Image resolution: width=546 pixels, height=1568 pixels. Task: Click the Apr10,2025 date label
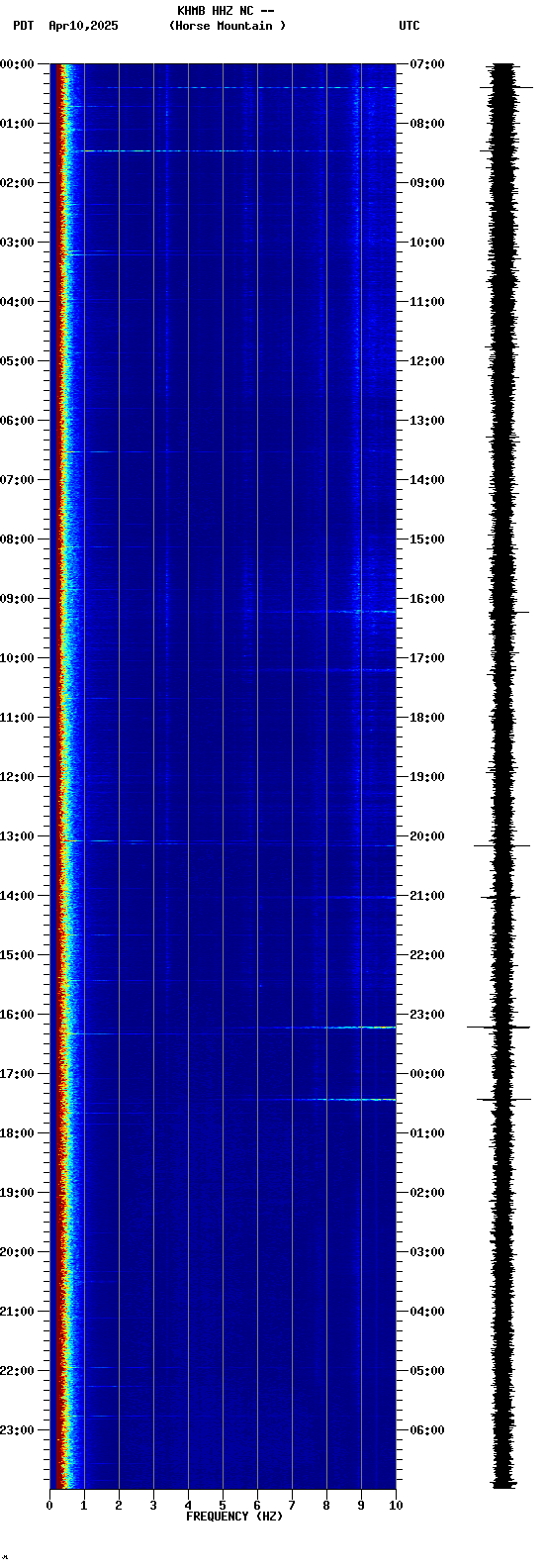click(83, 26)
